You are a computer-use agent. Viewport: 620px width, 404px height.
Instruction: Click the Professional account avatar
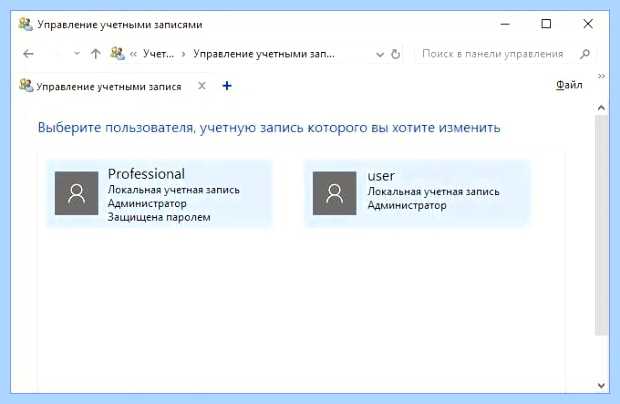(x=76, y=193)
